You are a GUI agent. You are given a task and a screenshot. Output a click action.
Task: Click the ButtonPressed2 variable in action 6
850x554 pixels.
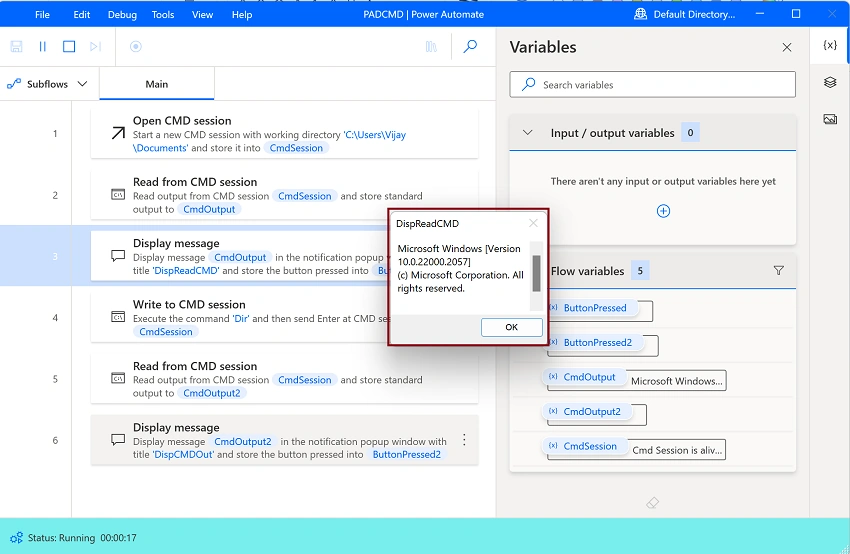(x=407, y=455)
